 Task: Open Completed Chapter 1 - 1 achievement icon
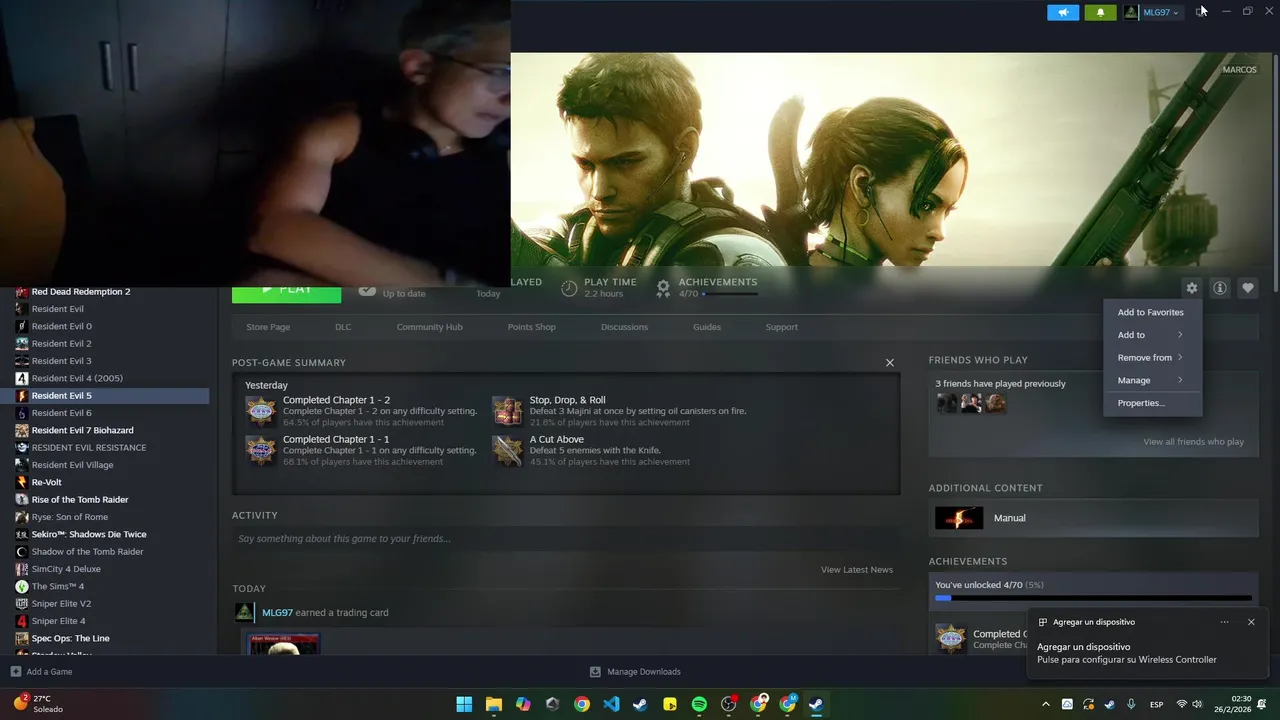261,450
